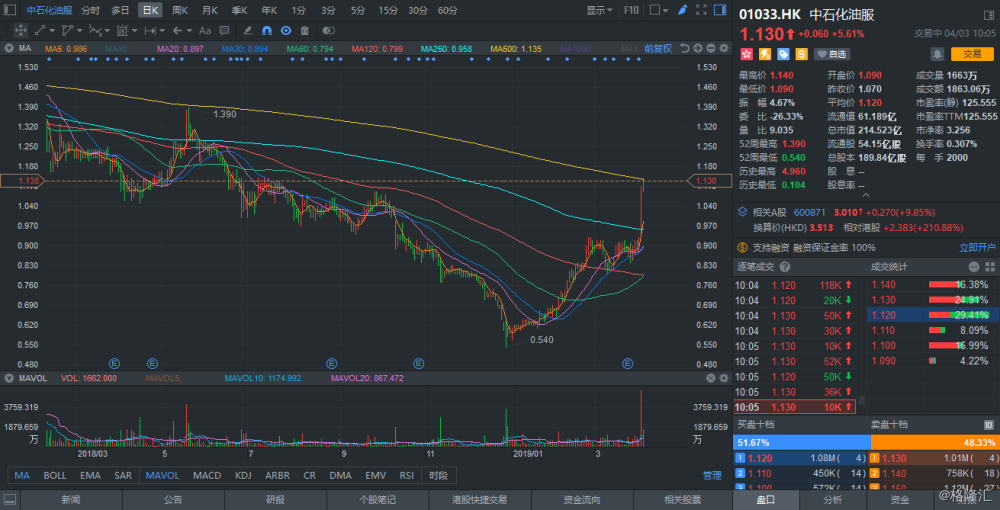Select the wave pattern drawing tool
This screenshot has width=1000, height=510.
click(x=95, y=30)
